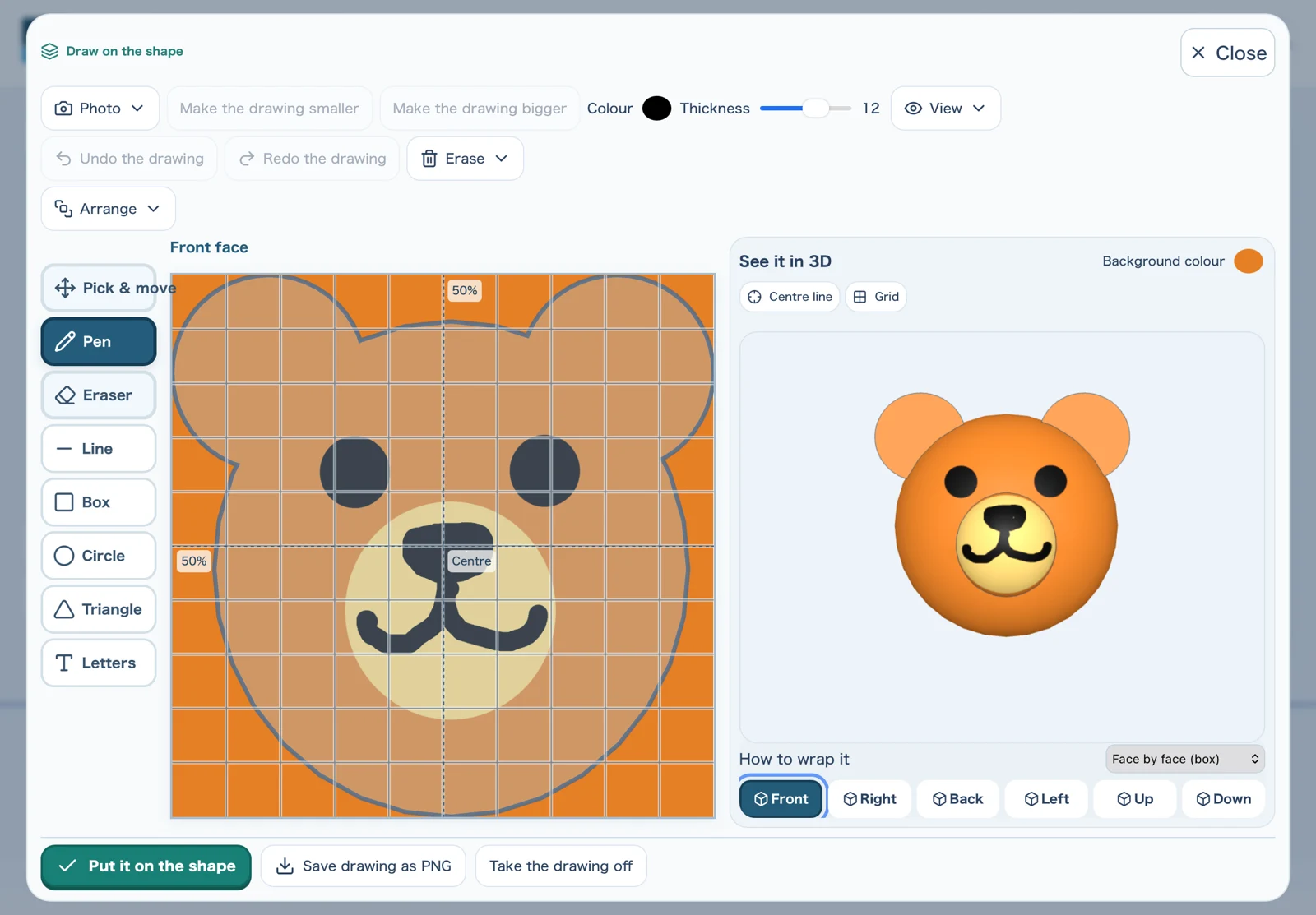Open the Photo dropdown
The height and width of the screenshot is (915, 1316).
coord(100,109)
